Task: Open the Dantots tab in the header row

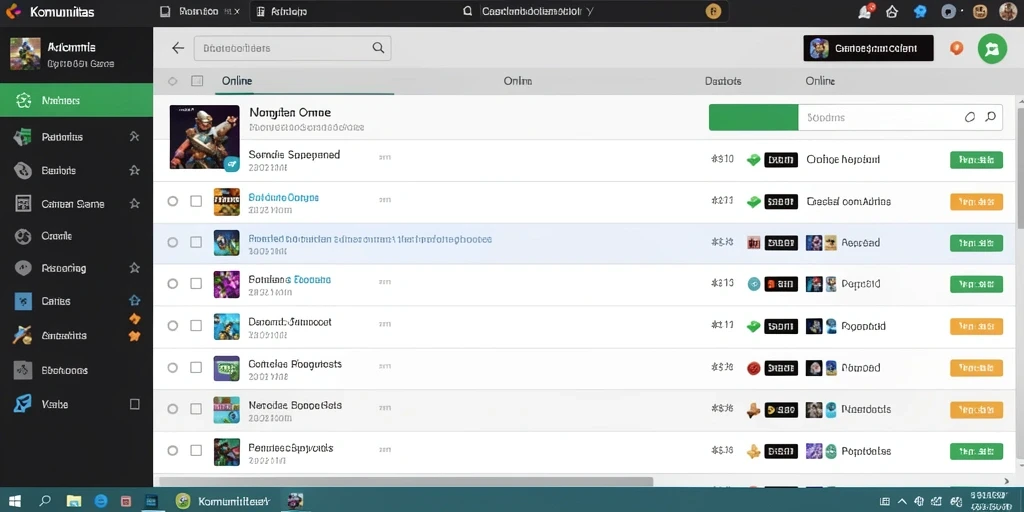Action: tap(723, 81)
